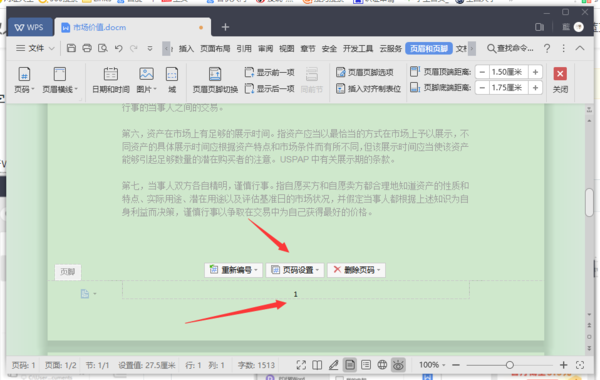600x380 pixels.
Task: Edit the 1.50厘米 header distance field
Action: click(508, 72)
